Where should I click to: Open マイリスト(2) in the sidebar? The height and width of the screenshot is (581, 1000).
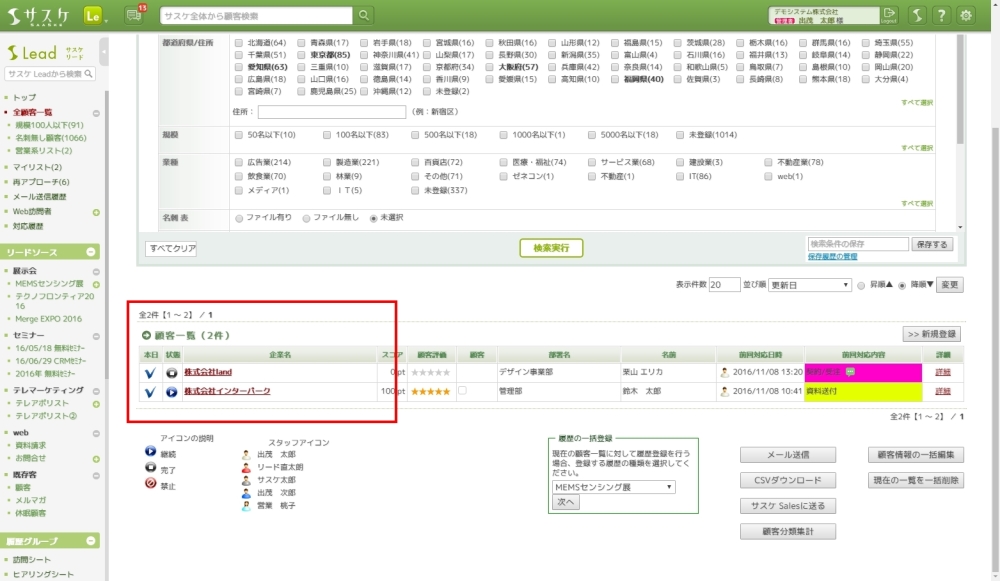(x=37, y=167)
